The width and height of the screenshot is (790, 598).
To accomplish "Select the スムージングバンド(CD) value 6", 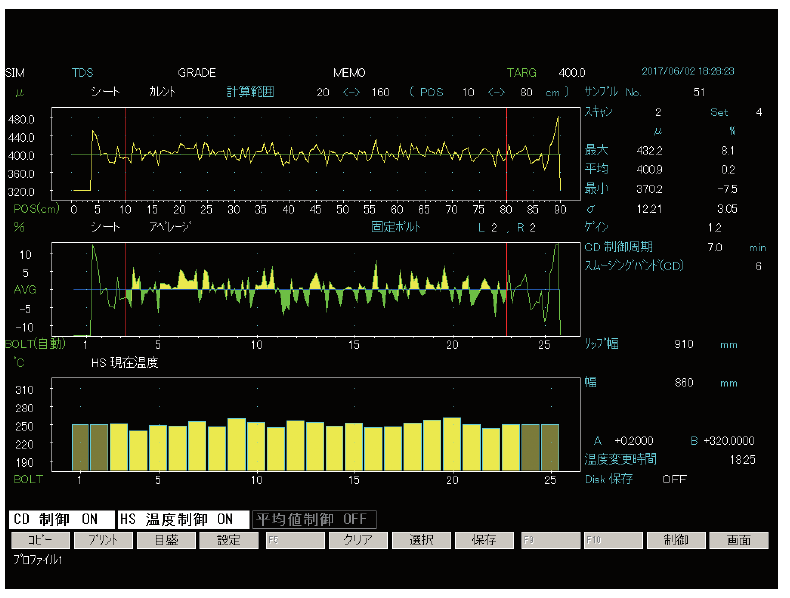I will 758,266.
